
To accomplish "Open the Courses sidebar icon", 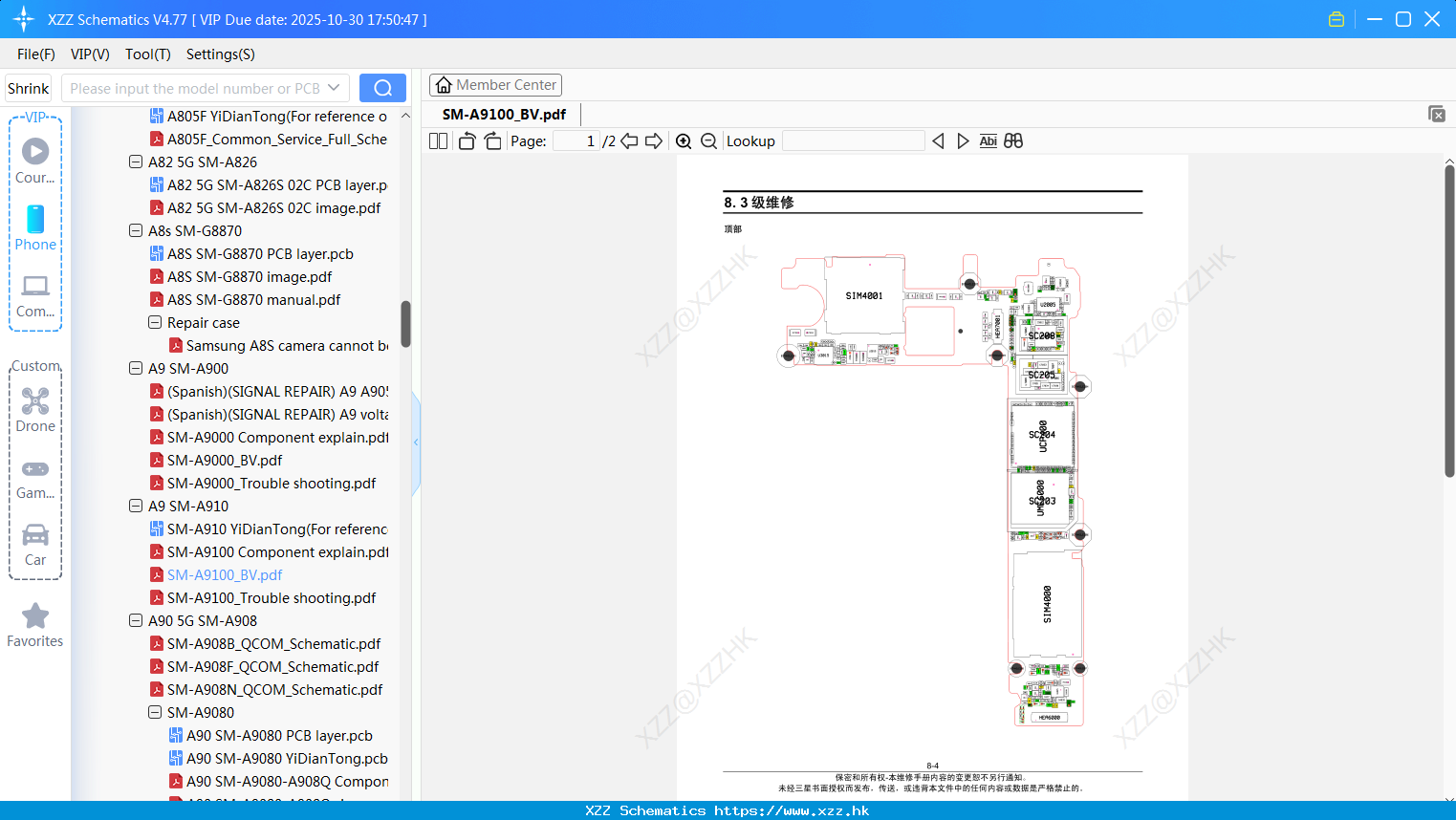I will coord(35,161).
